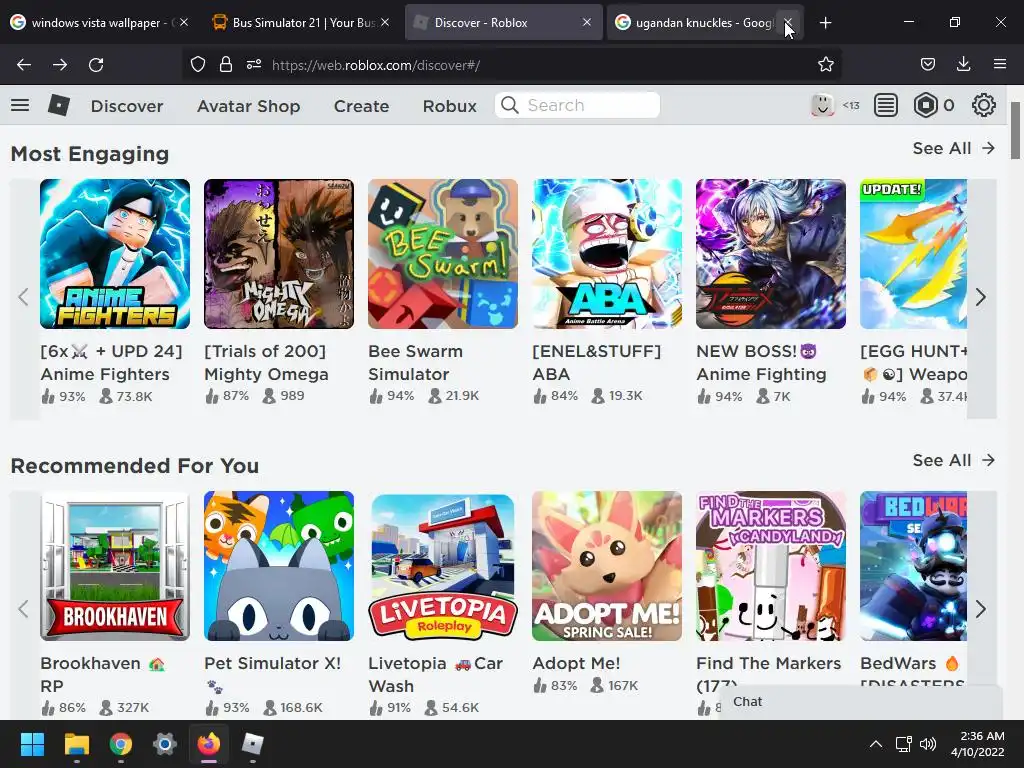Open Settings app from taskbar
The image size is (1024, 768).
[165, 744]
